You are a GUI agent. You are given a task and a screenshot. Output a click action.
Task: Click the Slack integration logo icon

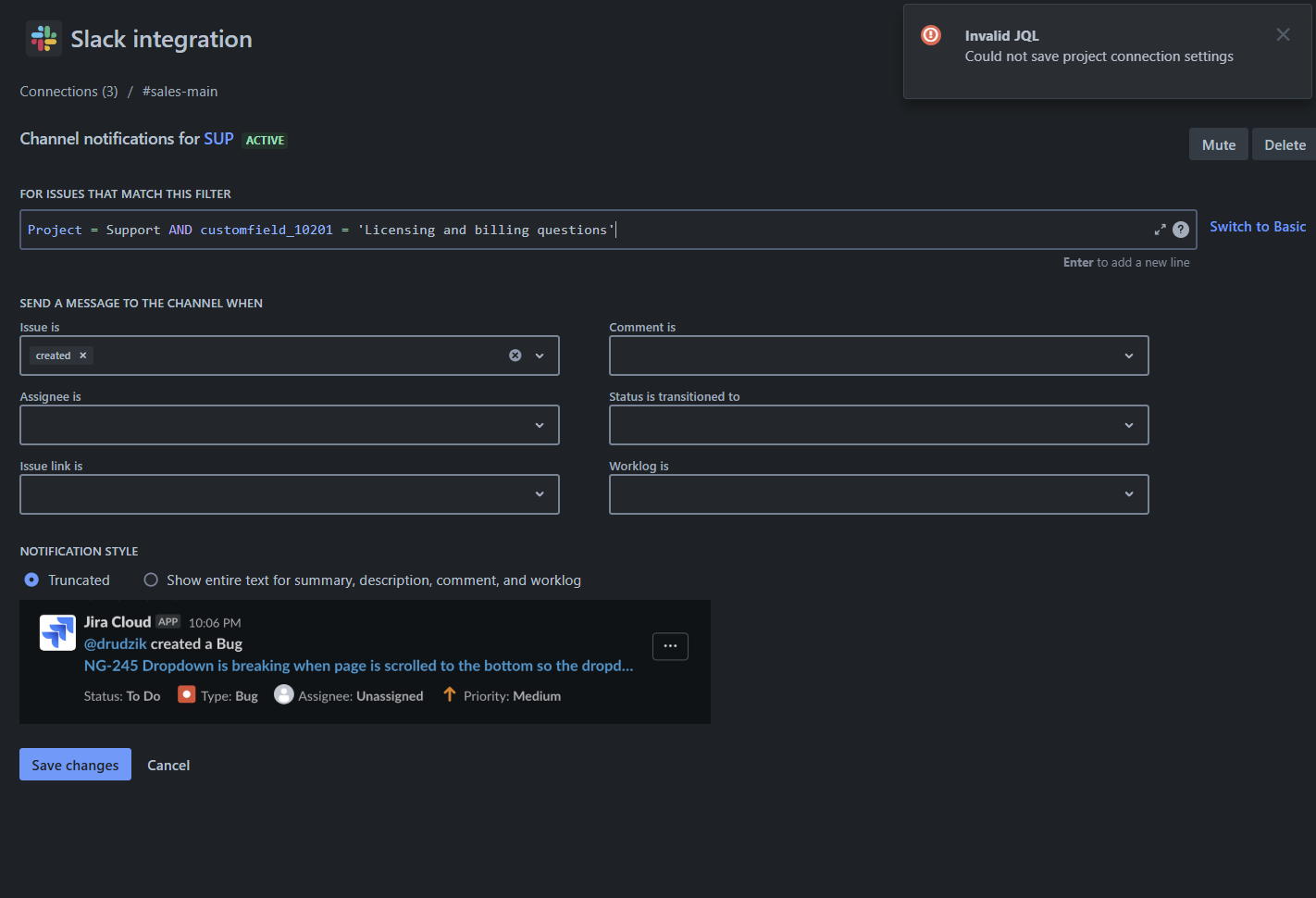[x=43, y=38]
